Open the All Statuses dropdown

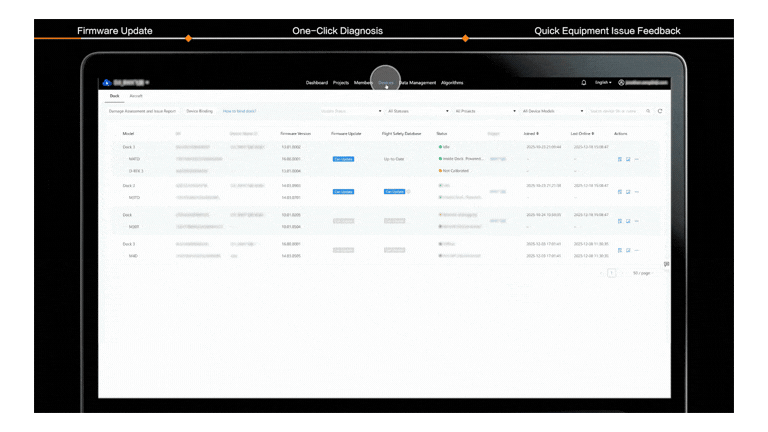(x=416, y=111)
